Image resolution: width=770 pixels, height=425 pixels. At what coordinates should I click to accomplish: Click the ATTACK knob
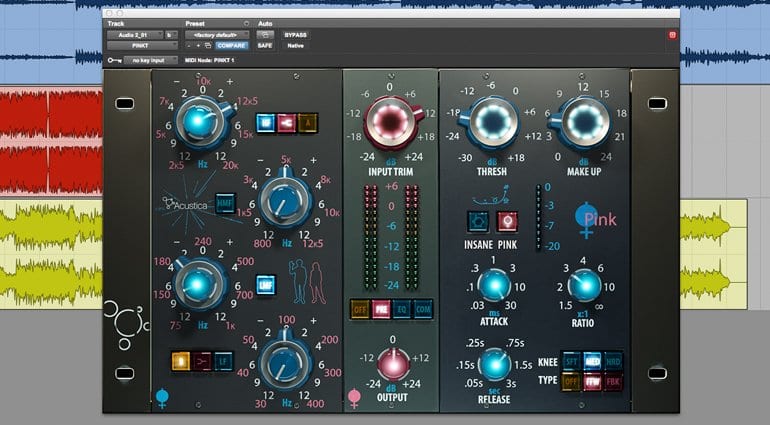point(495,286)
